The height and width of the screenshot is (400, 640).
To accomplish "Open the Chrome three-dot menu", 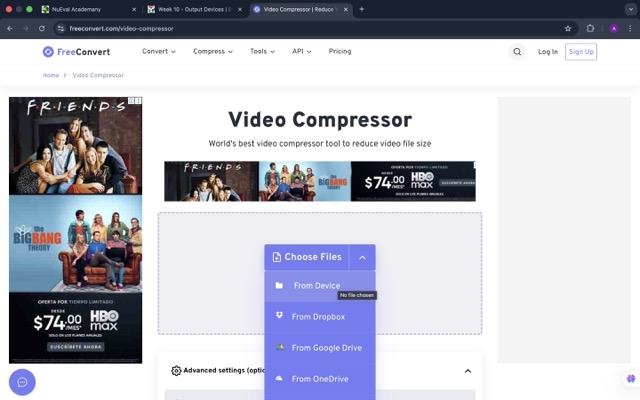I will click(x=630, y=29).
